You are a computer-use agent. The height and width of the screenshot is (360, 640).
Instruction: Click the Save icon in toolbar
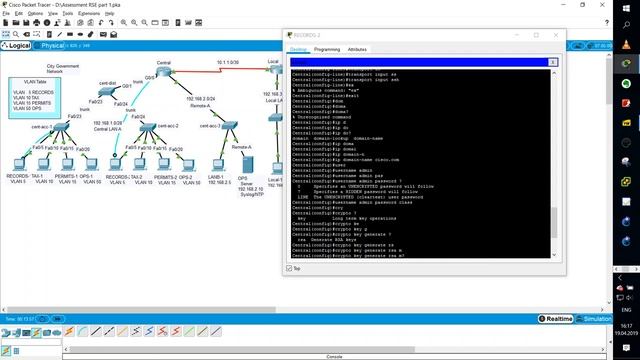tap(26, 23)
